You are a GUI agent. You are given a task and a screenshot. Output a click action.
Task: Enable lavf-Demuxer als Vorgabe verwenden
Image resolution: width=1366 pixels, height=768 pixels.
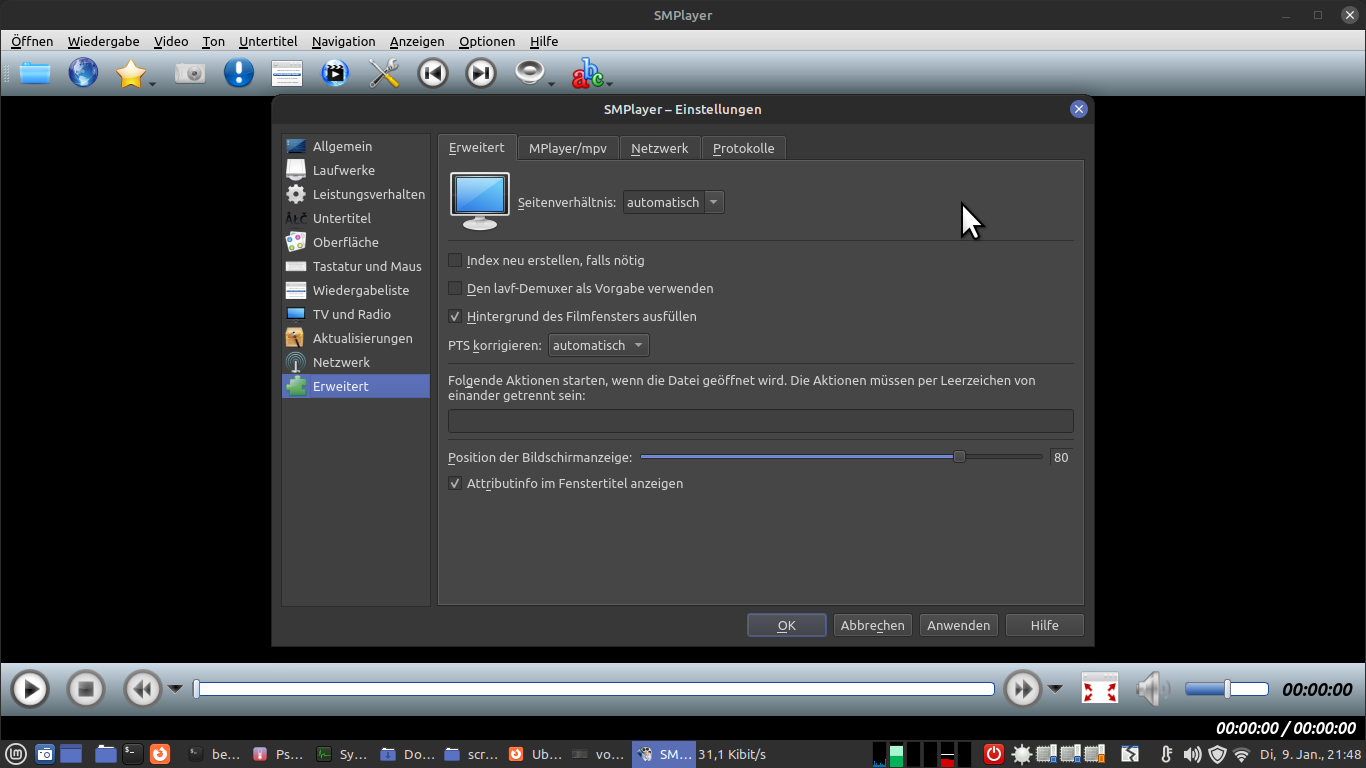456,288
